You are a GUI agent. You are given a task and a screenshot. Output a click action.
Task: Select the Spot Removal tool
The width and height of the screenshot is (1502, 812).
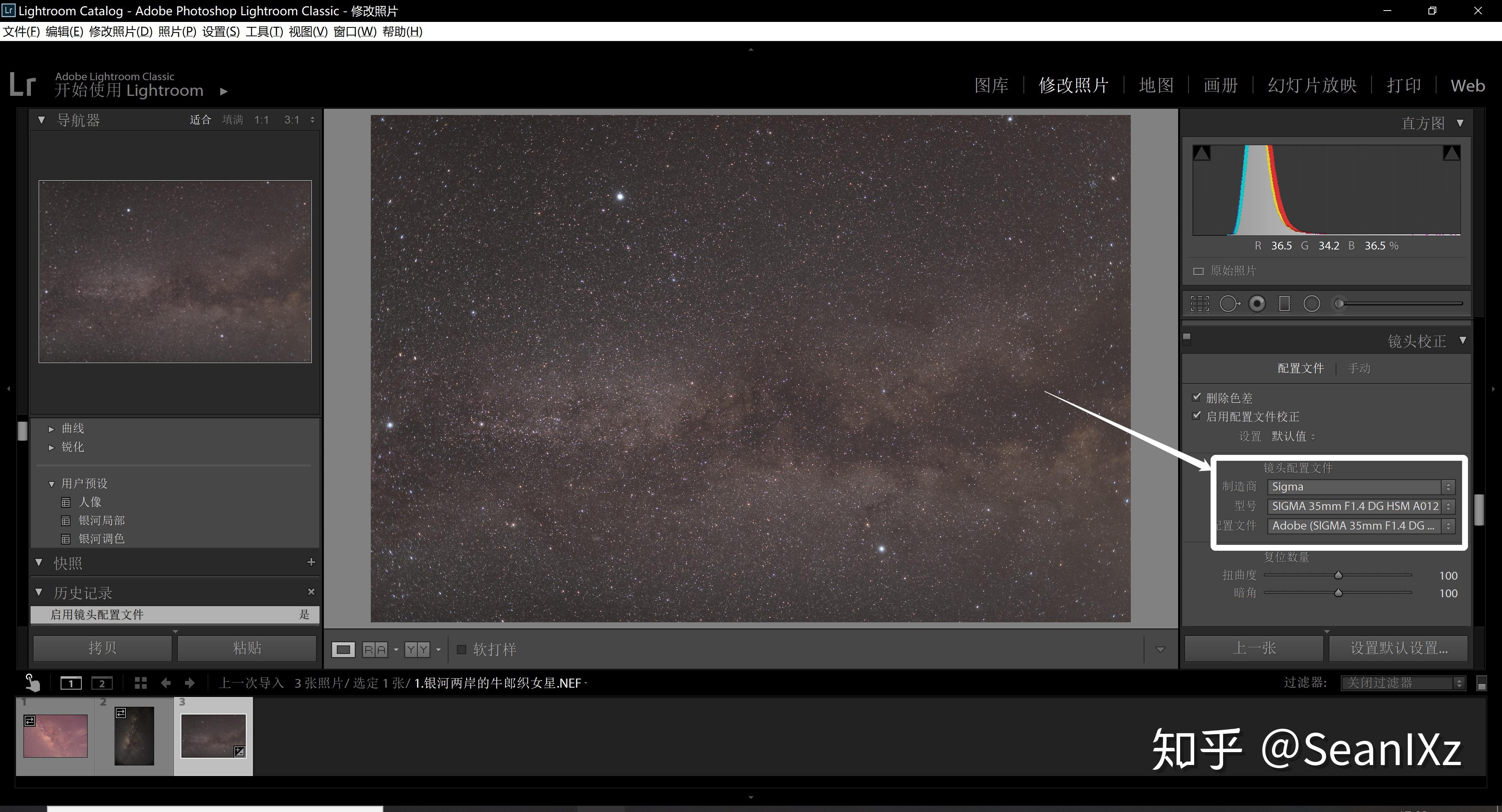(1229, 304)
